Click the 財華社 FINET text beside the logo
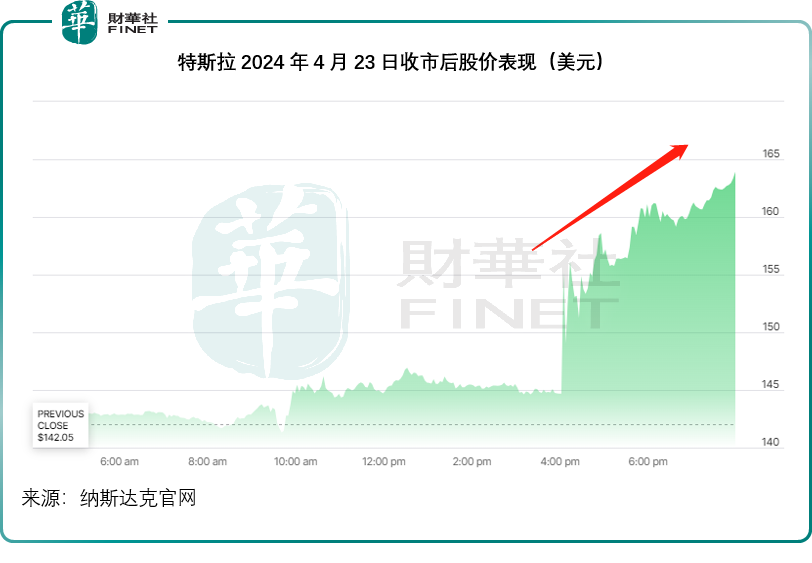812x563 pixels. [132, 23]
